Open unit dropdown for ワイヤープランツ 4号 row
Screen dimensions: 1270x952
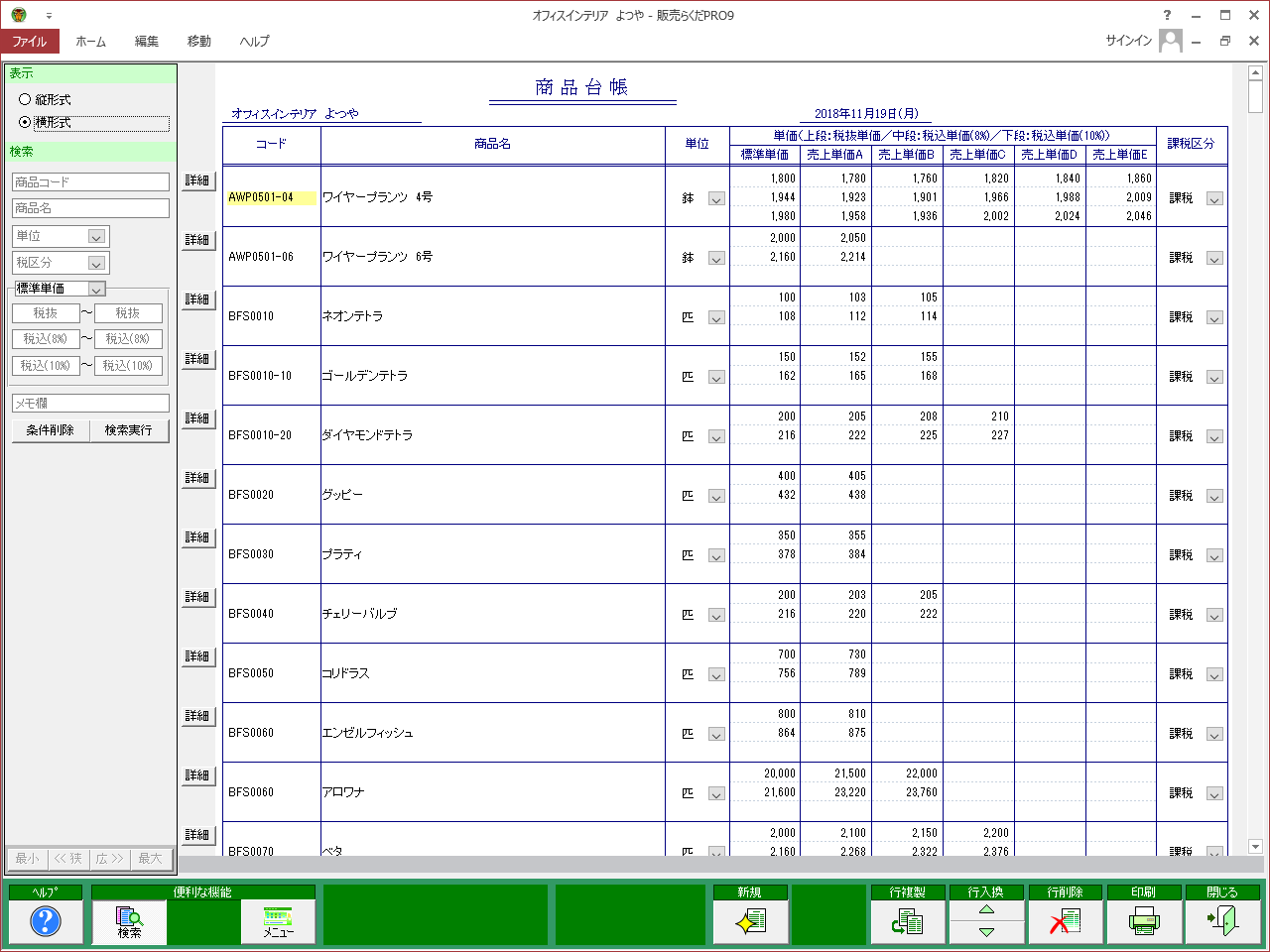(x=716, y=198)
